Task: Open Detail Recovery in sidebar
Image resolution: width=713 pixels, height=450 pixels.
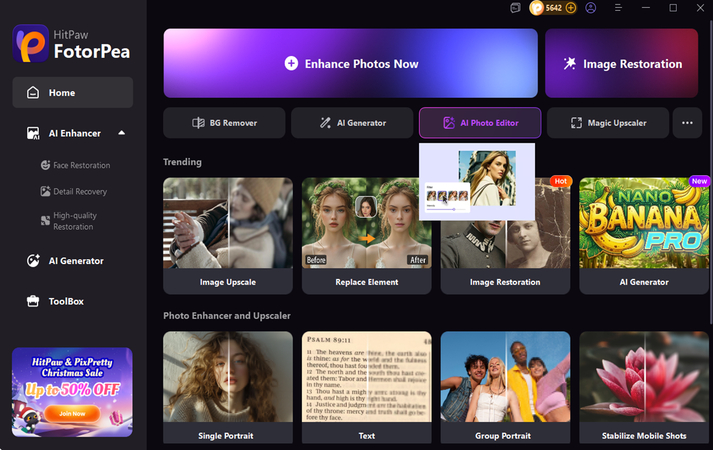Action: (74, 191)
